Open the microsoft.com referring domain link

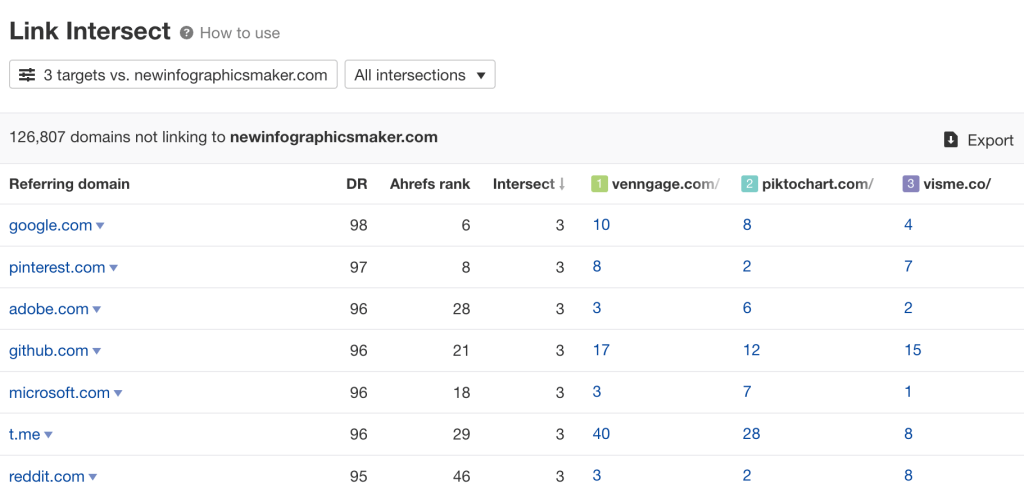coord(59,393)
